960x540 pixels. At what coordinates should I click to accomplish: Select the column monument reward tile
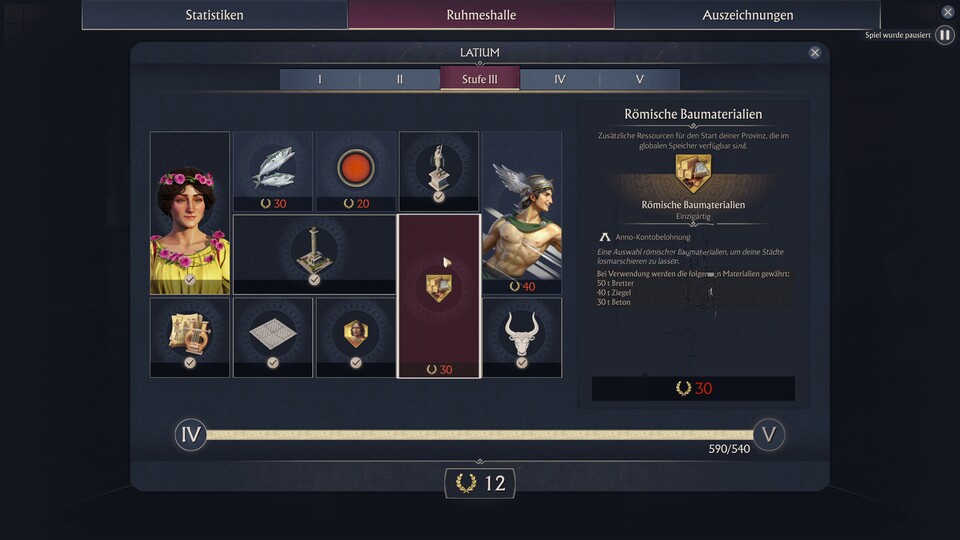coord(315,254)
